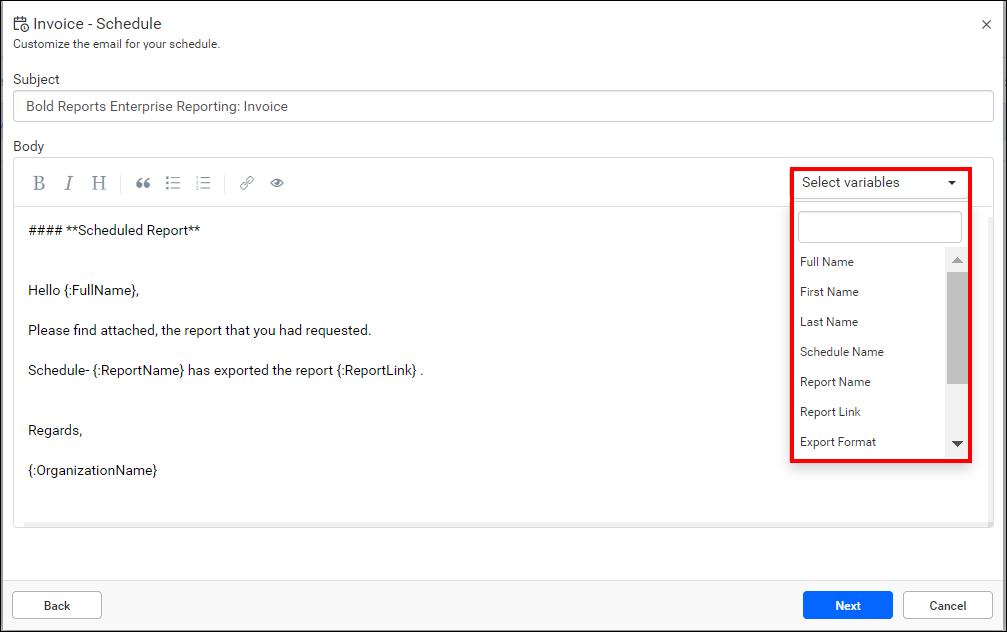Click the 'Hello {:FullName},' line in body
The width and height of the screenshot is (1007, 632).
point(83,290)
